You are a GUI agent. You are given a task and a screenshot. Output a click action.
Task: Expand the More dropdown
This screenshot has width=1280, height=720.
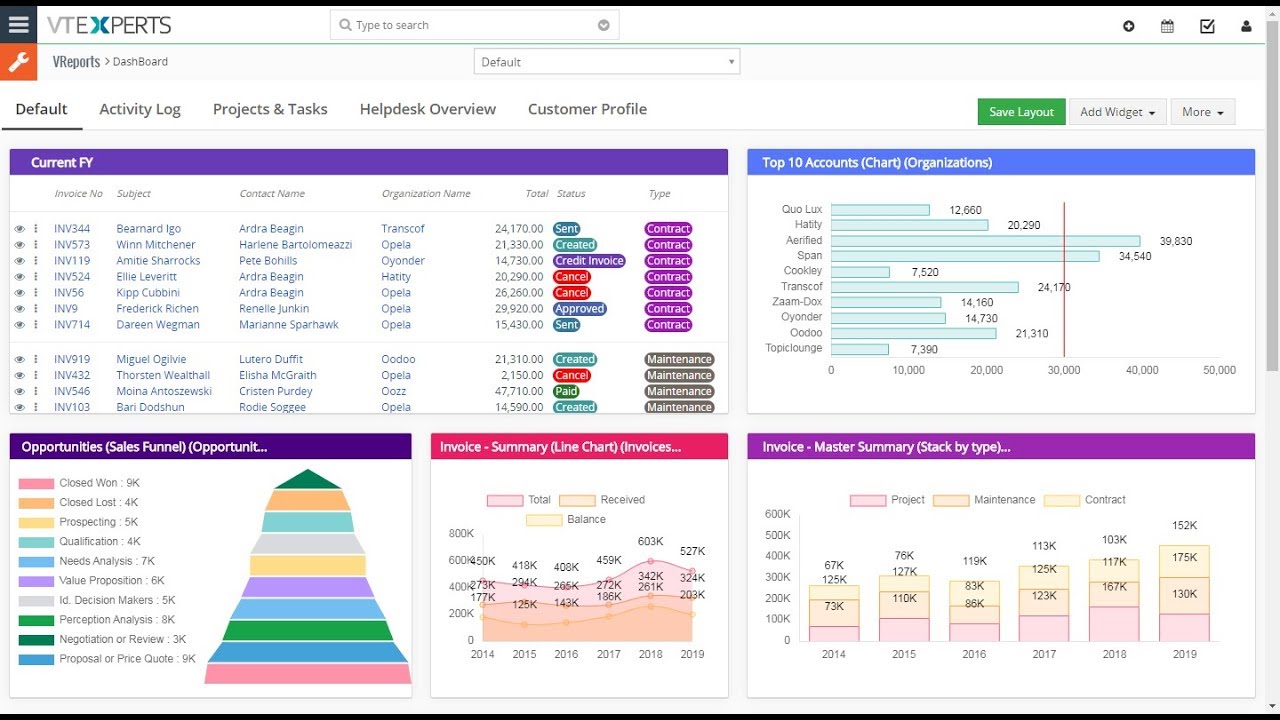coord(1202,112)
